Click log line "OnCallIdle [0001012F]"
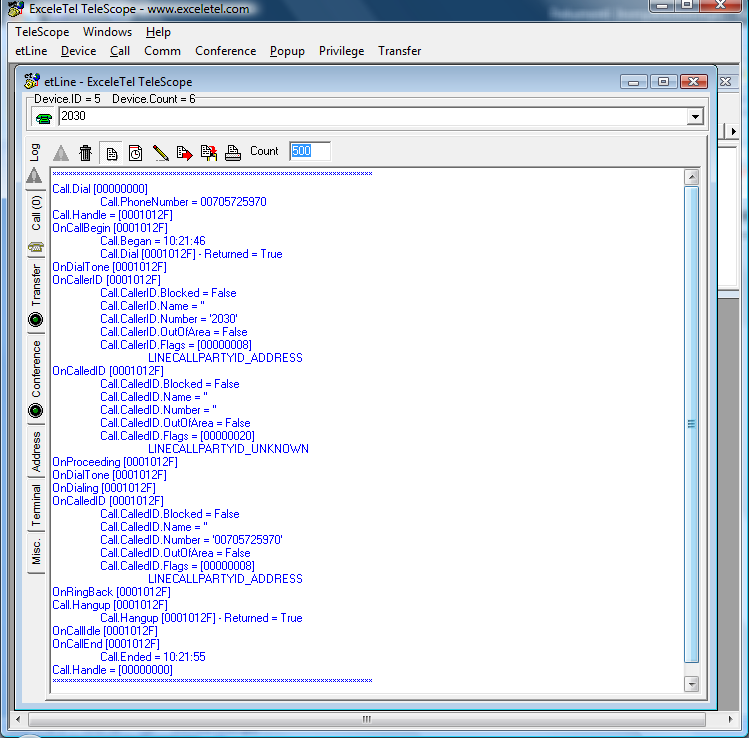Viewport: 749px width, 738px height. click(x=105, y=631)
